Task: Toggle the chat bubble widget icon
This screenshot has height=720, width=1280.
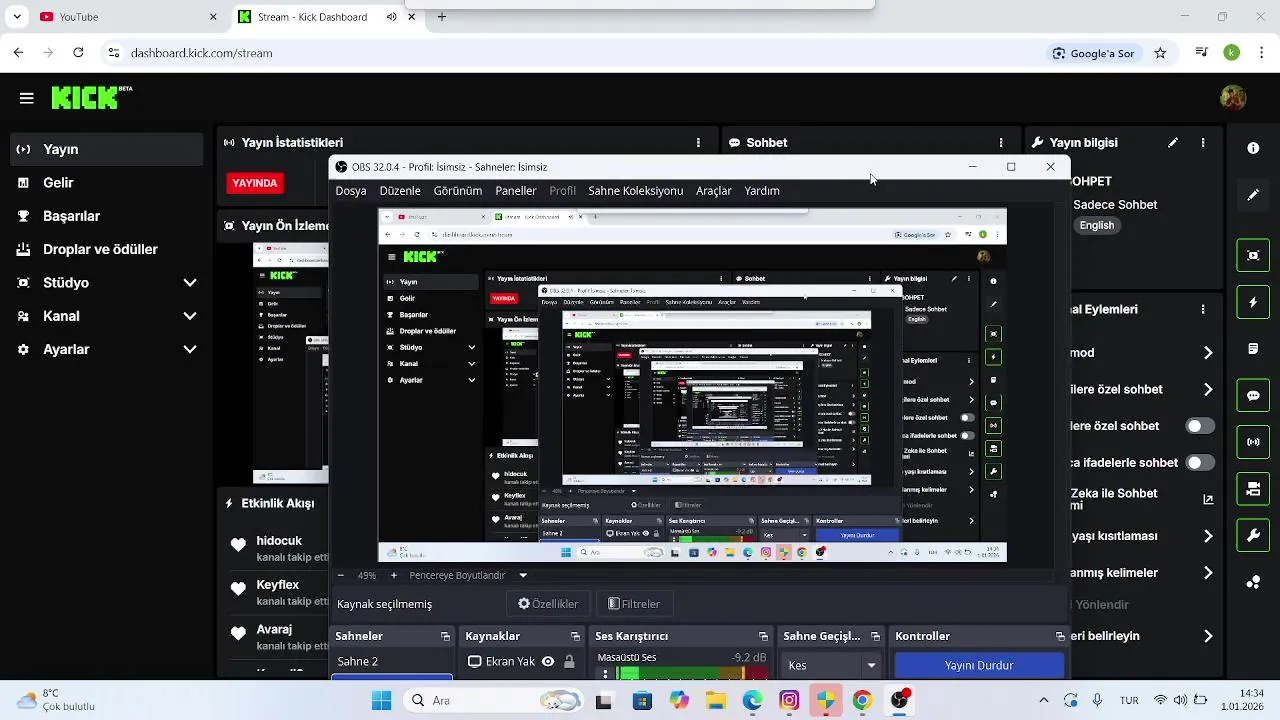Action: [1253, 395]
